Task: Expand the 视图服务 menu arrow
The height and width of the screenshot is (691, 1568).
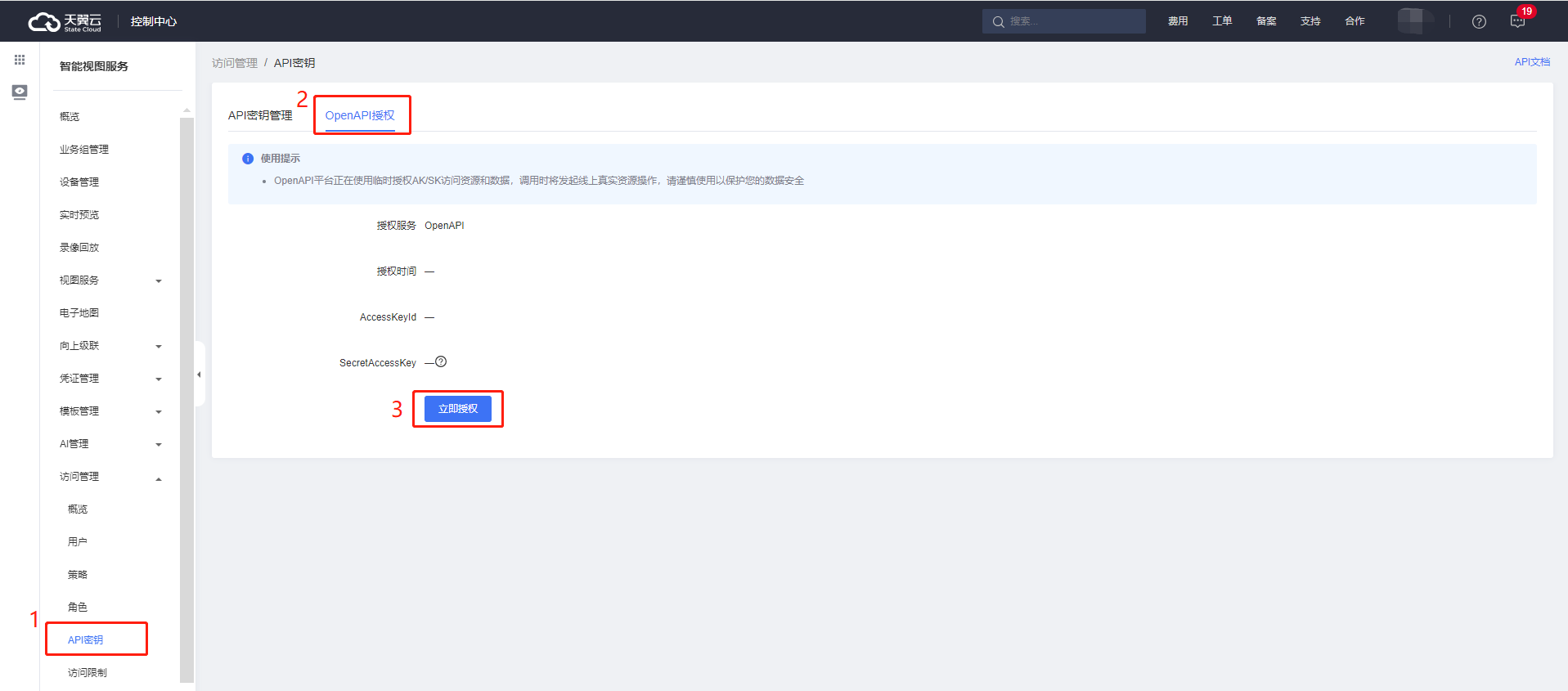Action: [x=159, y=281]
